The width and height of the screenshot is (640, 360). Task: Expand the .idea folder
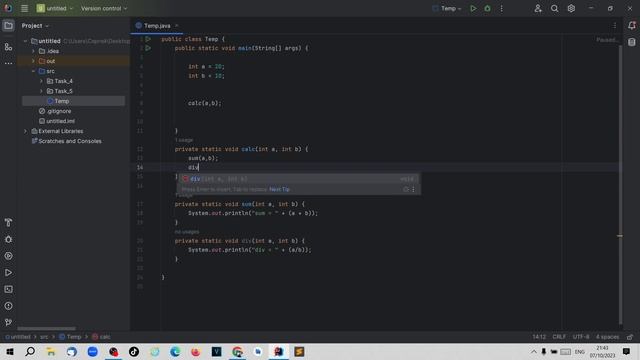tap(33, 51)
